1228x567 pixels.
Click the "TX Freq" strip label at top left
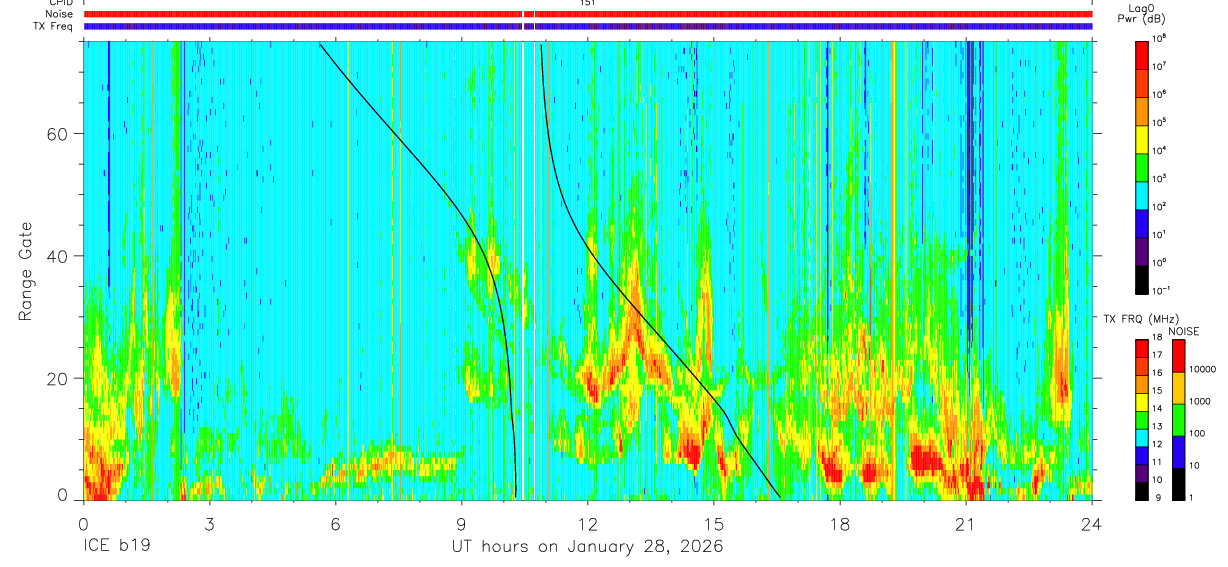click(x=54, y=26)
